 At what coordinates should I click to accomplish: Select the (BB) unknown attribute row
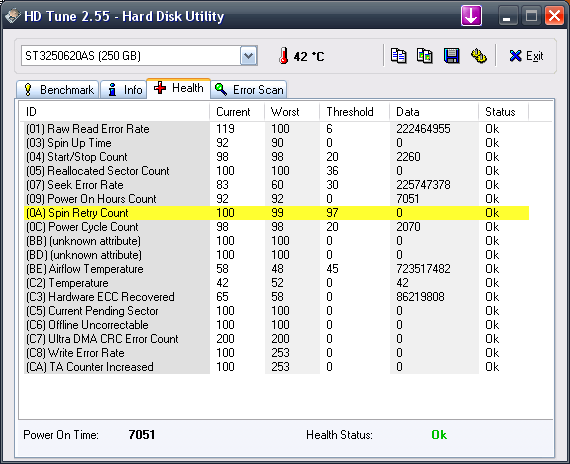[276, 241]
